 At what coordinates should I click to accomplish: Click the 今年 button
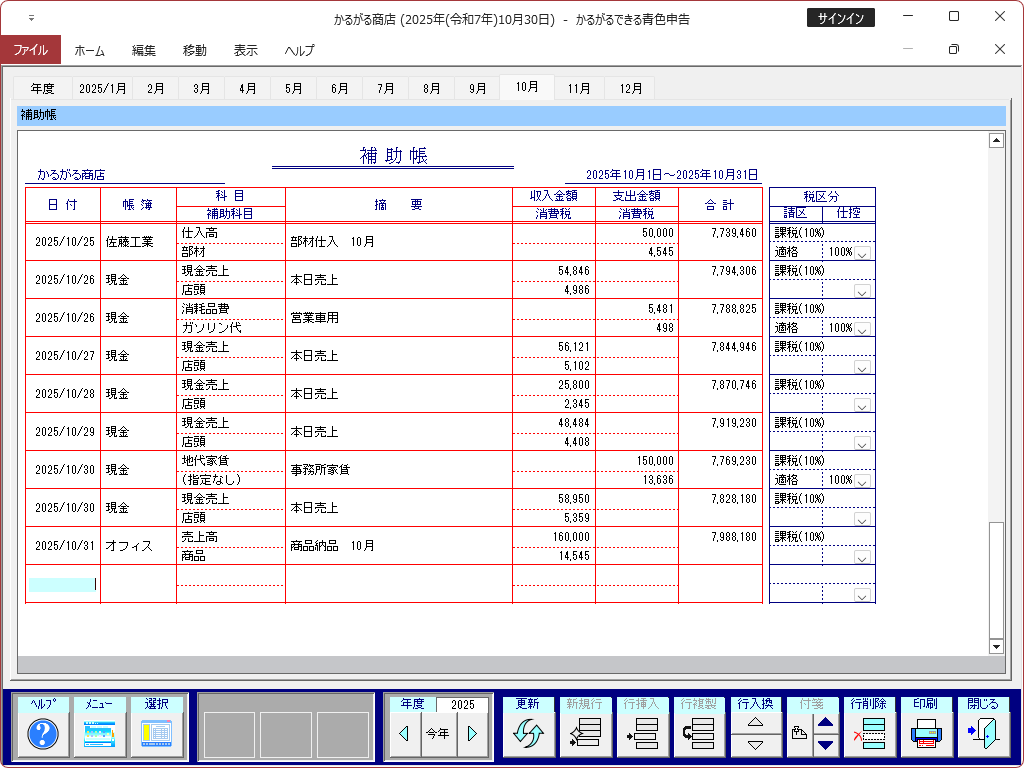pos(438,734)
